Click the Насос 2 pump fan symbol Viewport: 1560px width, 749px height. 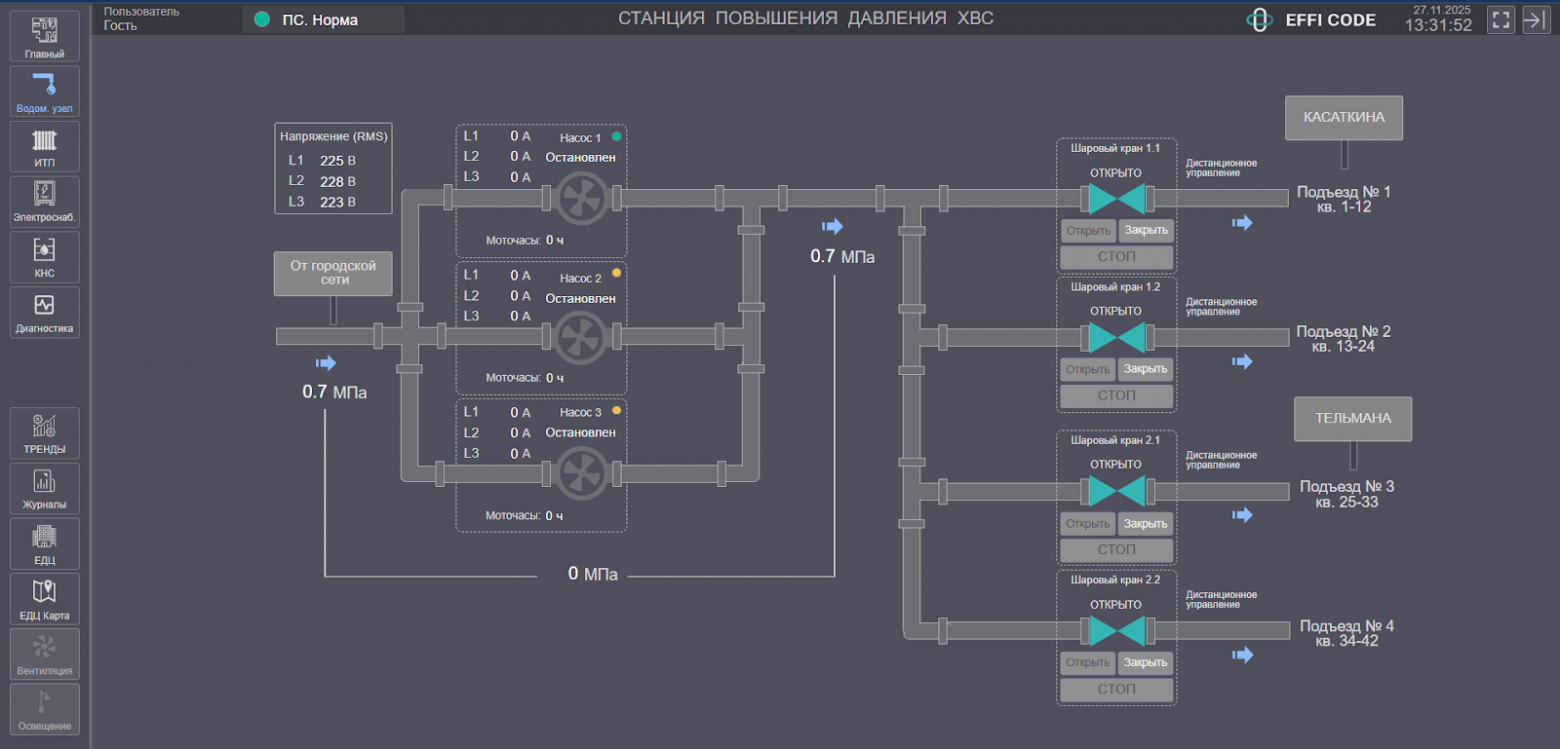[x=581, y=337]
